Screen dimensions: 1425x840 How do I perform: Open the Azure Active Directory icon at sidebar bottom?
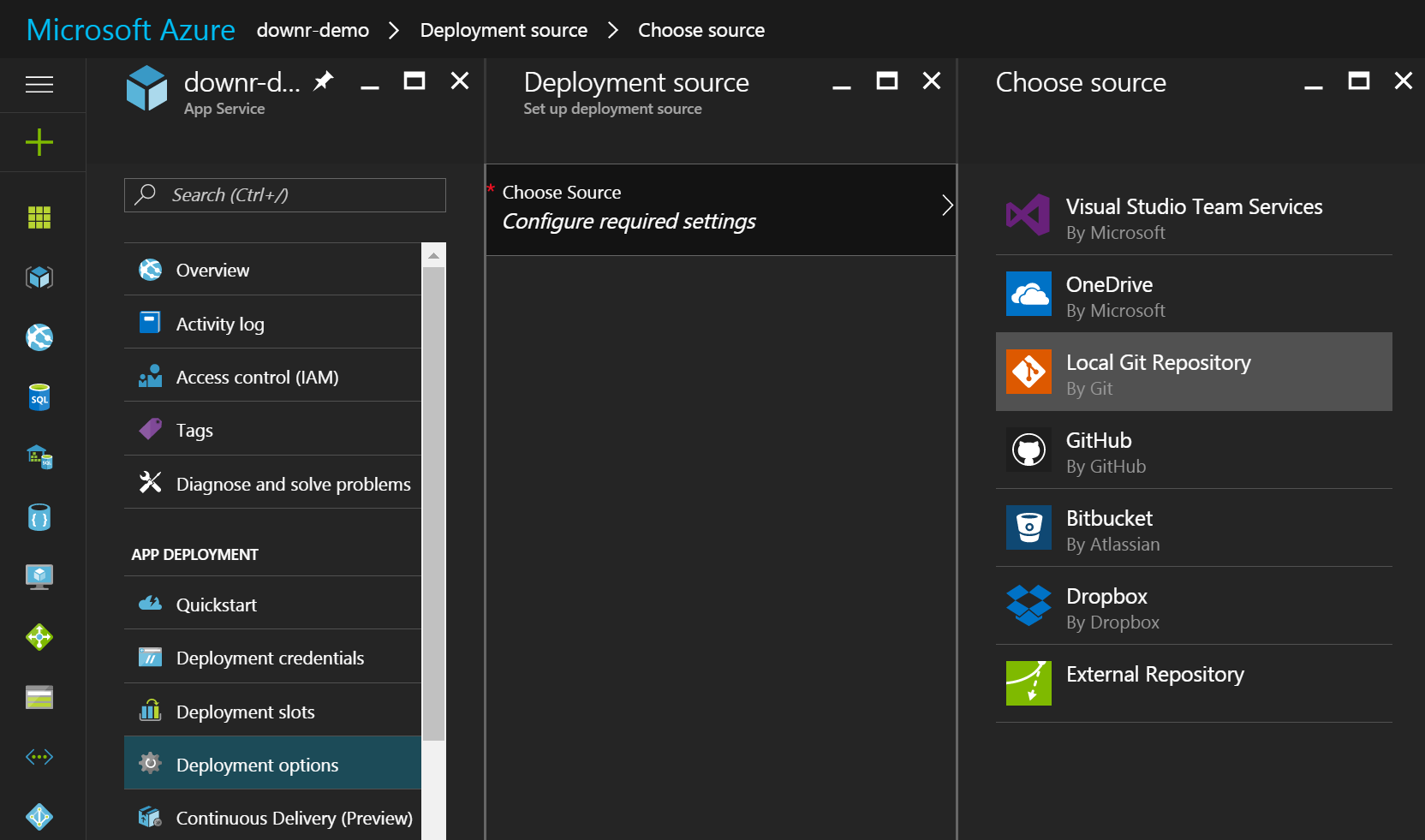(39, 817)
